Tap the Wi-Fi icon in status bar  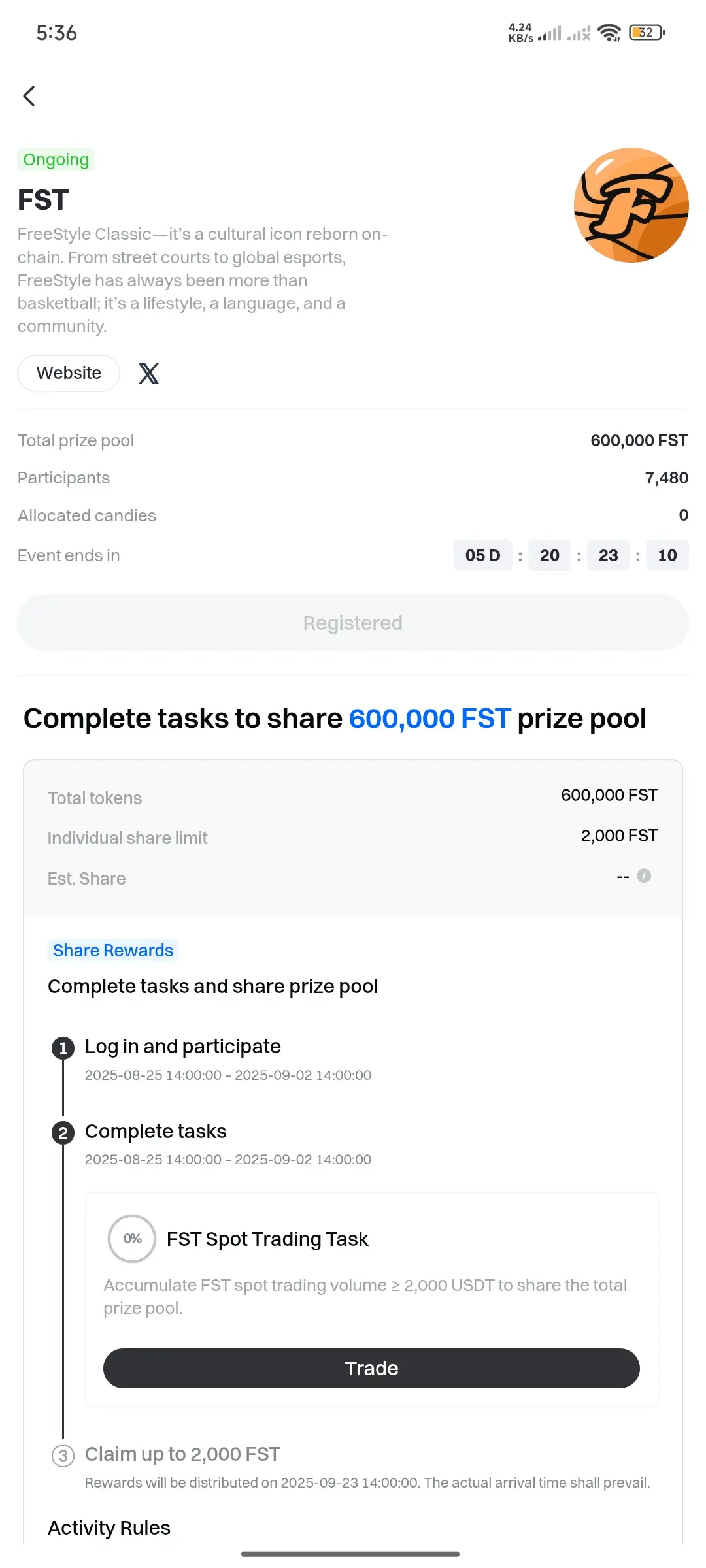pos(609,32)
